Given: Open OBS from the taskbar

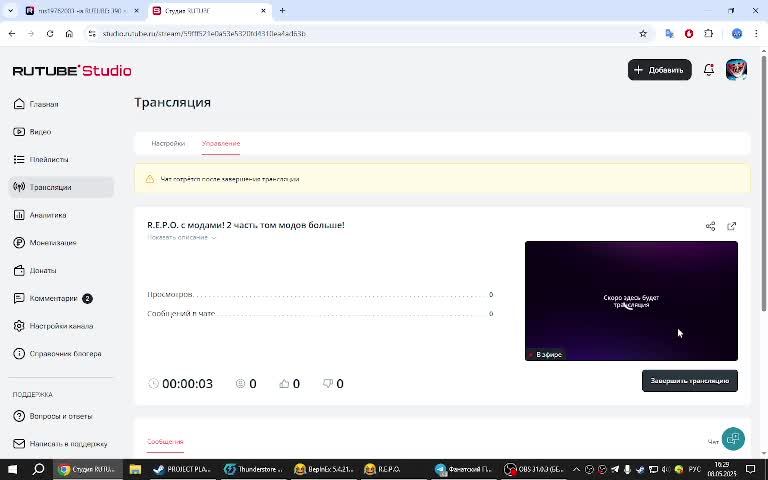Looking at the screenshot, I should pos(534,469).
